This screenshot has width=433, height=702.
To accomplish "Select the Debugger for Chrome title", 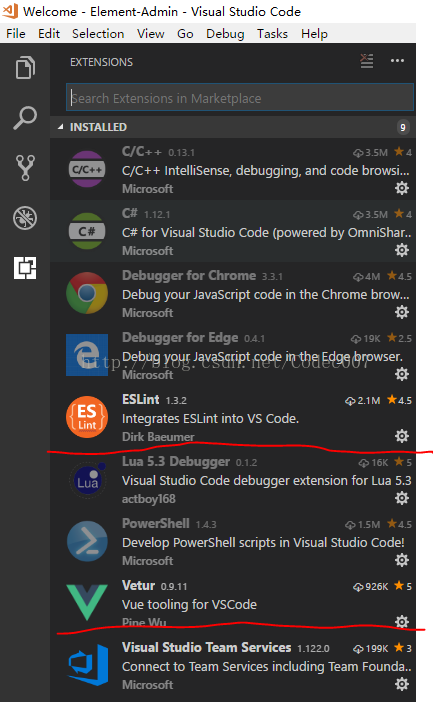I will [189, 275].
